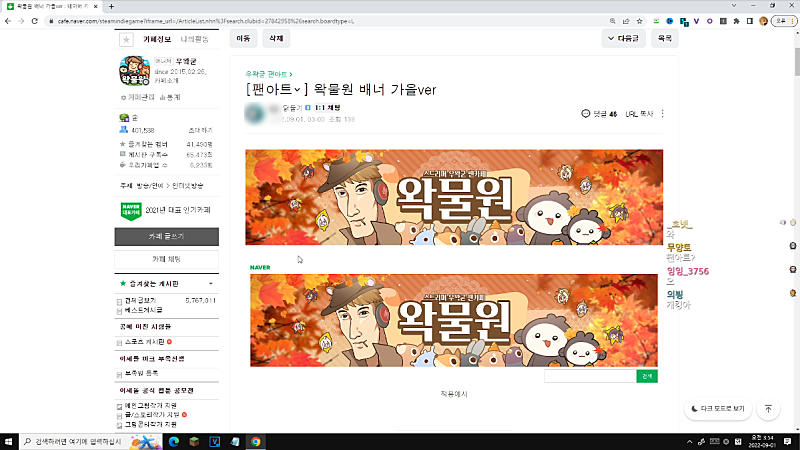Click the scroll-to-top arrow button
The height and width of the screenshot is (450, 800).
coord(768,409)
